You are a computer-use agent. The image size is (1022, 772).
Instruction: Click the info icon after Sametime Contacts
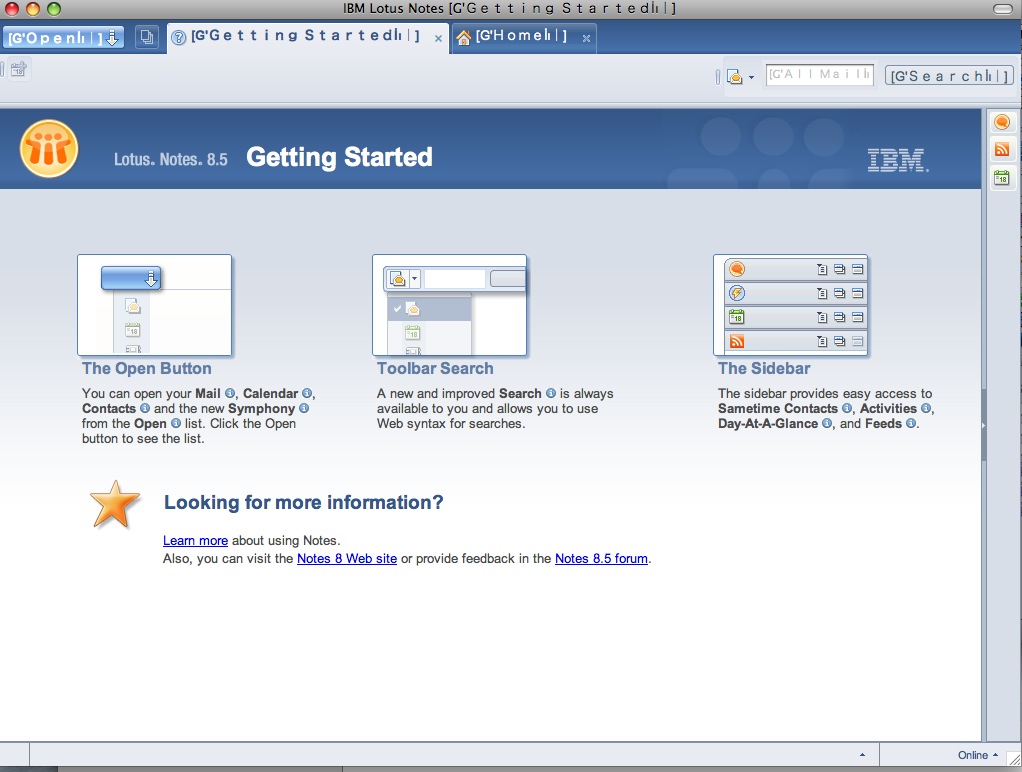coord(847,408)
